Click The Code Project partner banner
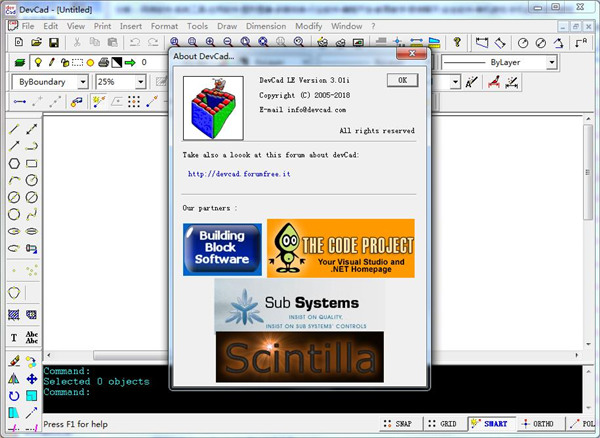This screenshot has width=600, height=438. click(x=340, y=247)
